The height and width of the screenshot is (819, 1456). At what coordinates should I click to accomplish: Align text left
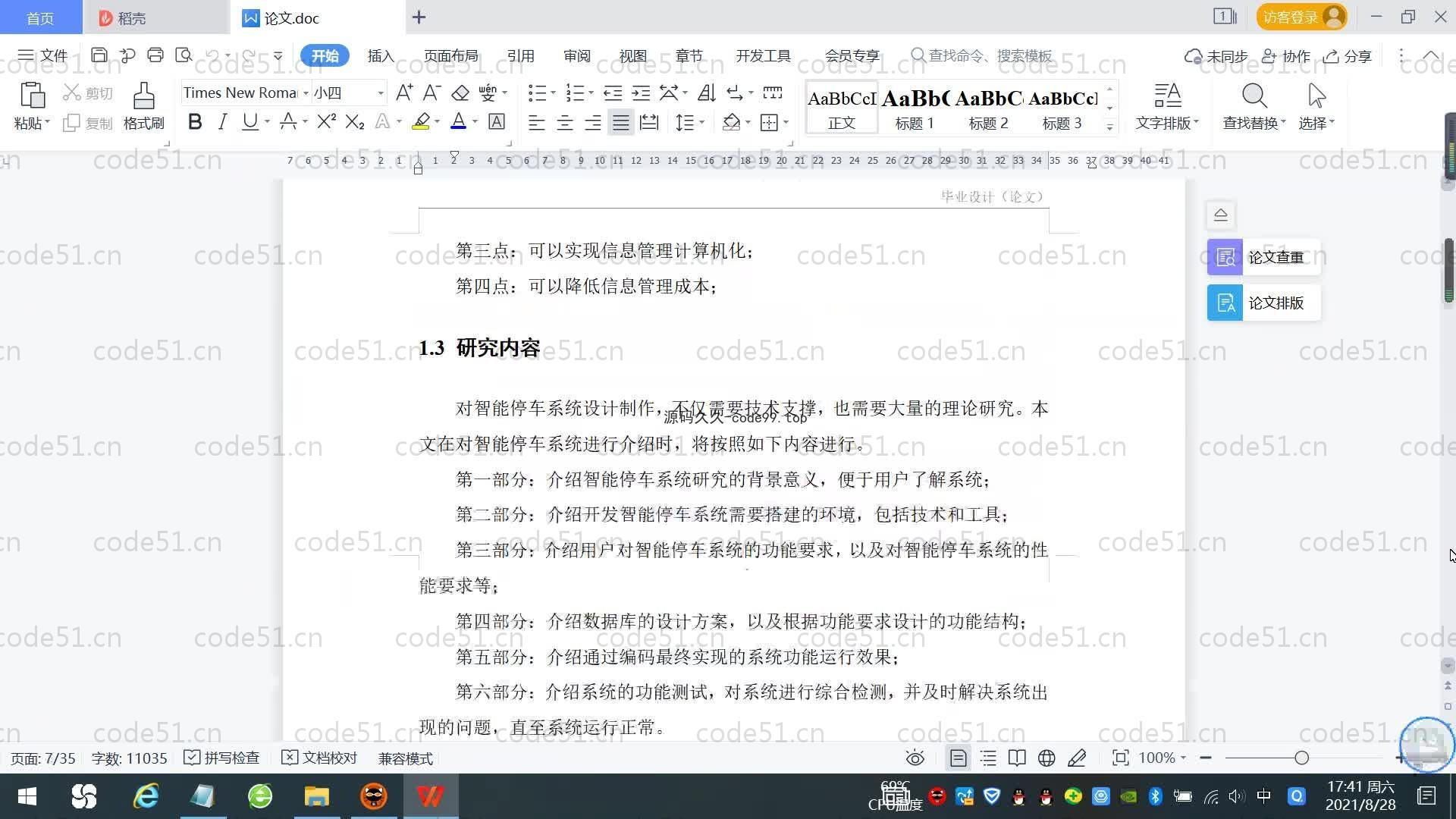pos(537,122)
